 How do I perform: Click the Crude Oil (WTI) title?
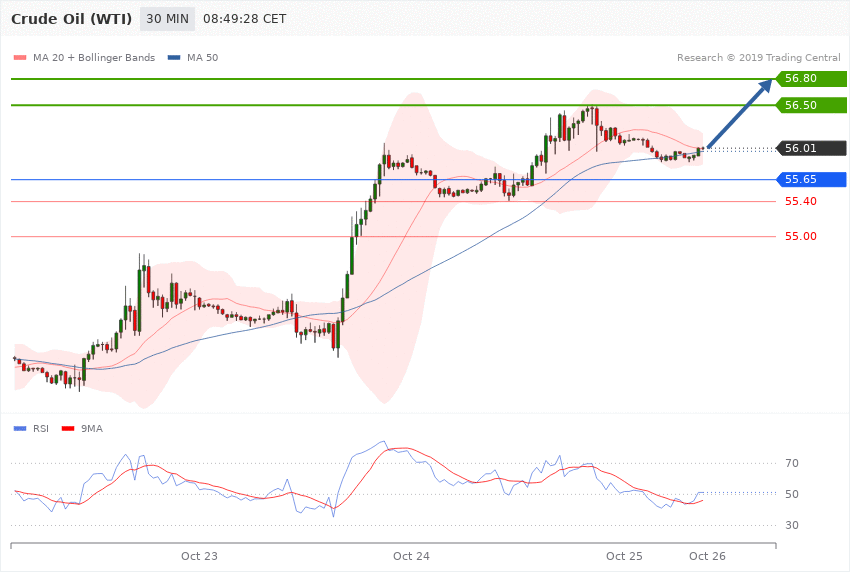(x=72, y=19)
